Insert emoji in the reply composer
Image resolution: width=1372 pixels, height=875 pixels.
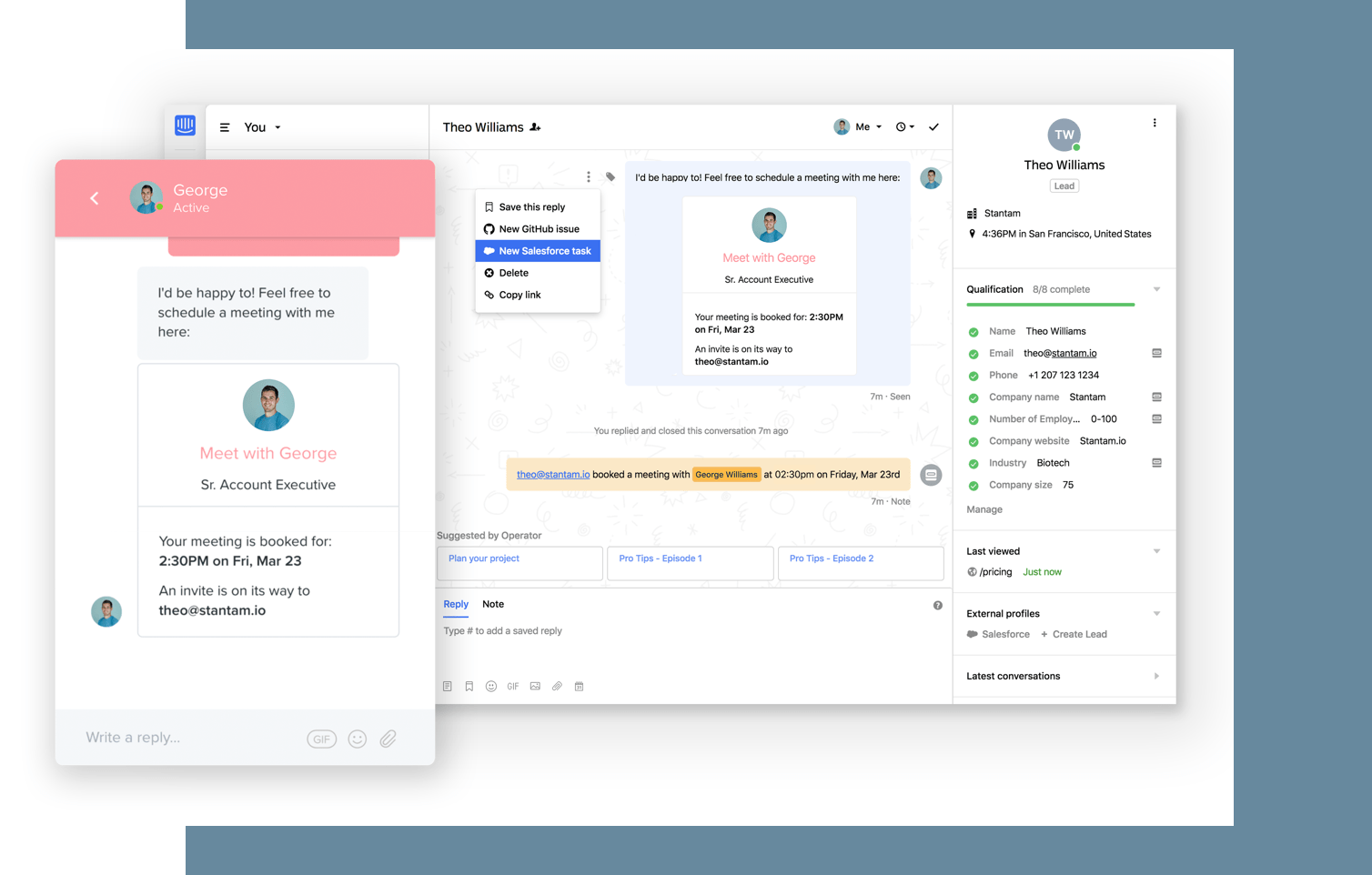[491, 687]
